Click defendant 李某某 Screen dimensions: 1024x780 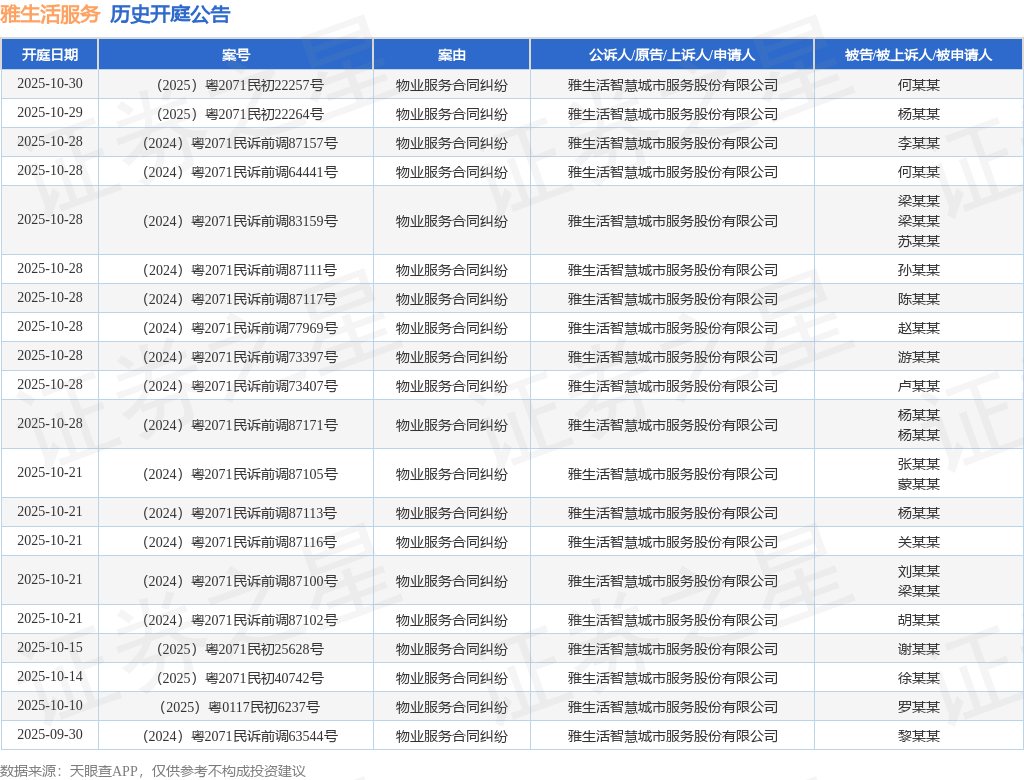tap(918, 143)
